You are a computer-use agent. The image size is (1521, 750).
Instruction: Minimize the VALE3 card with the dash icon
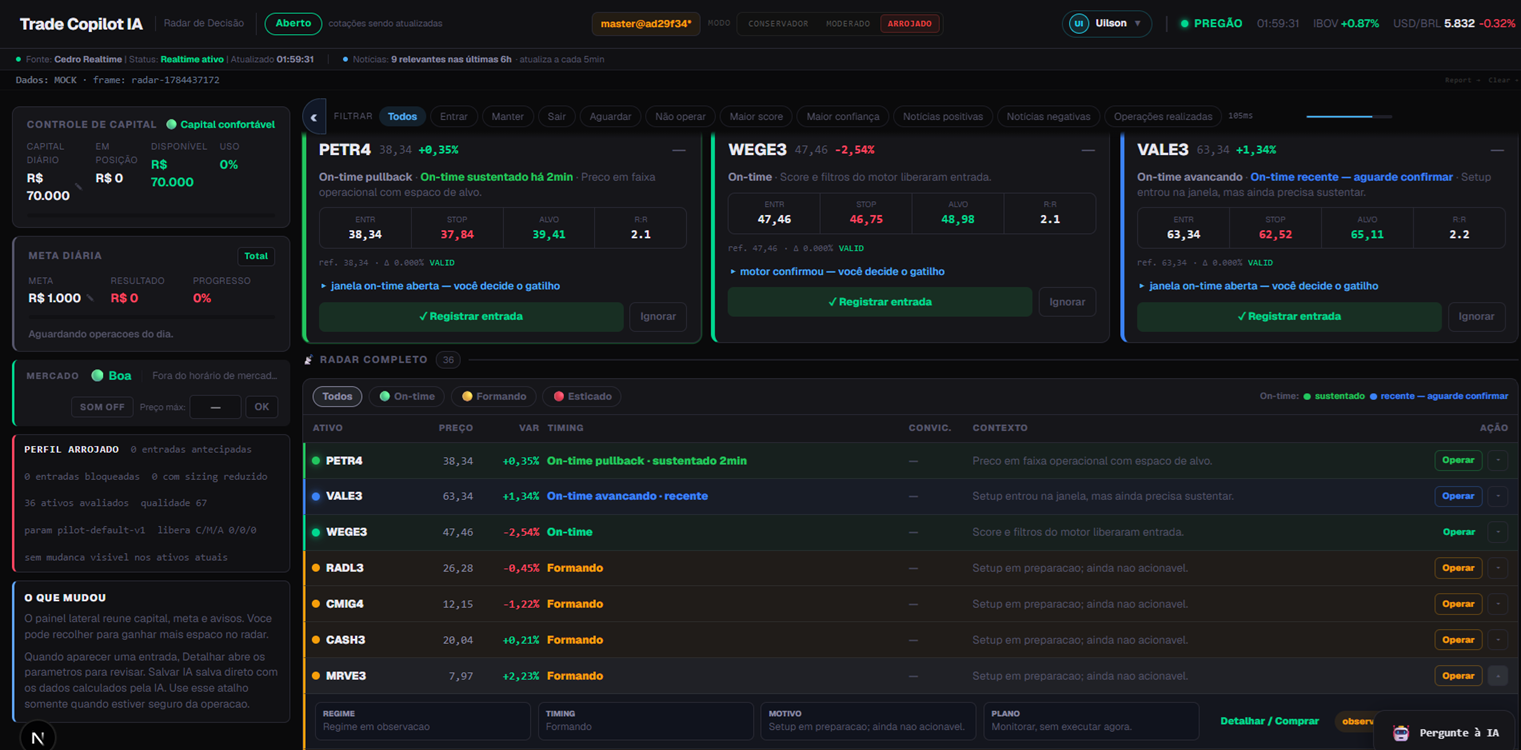coord(1497,150)
